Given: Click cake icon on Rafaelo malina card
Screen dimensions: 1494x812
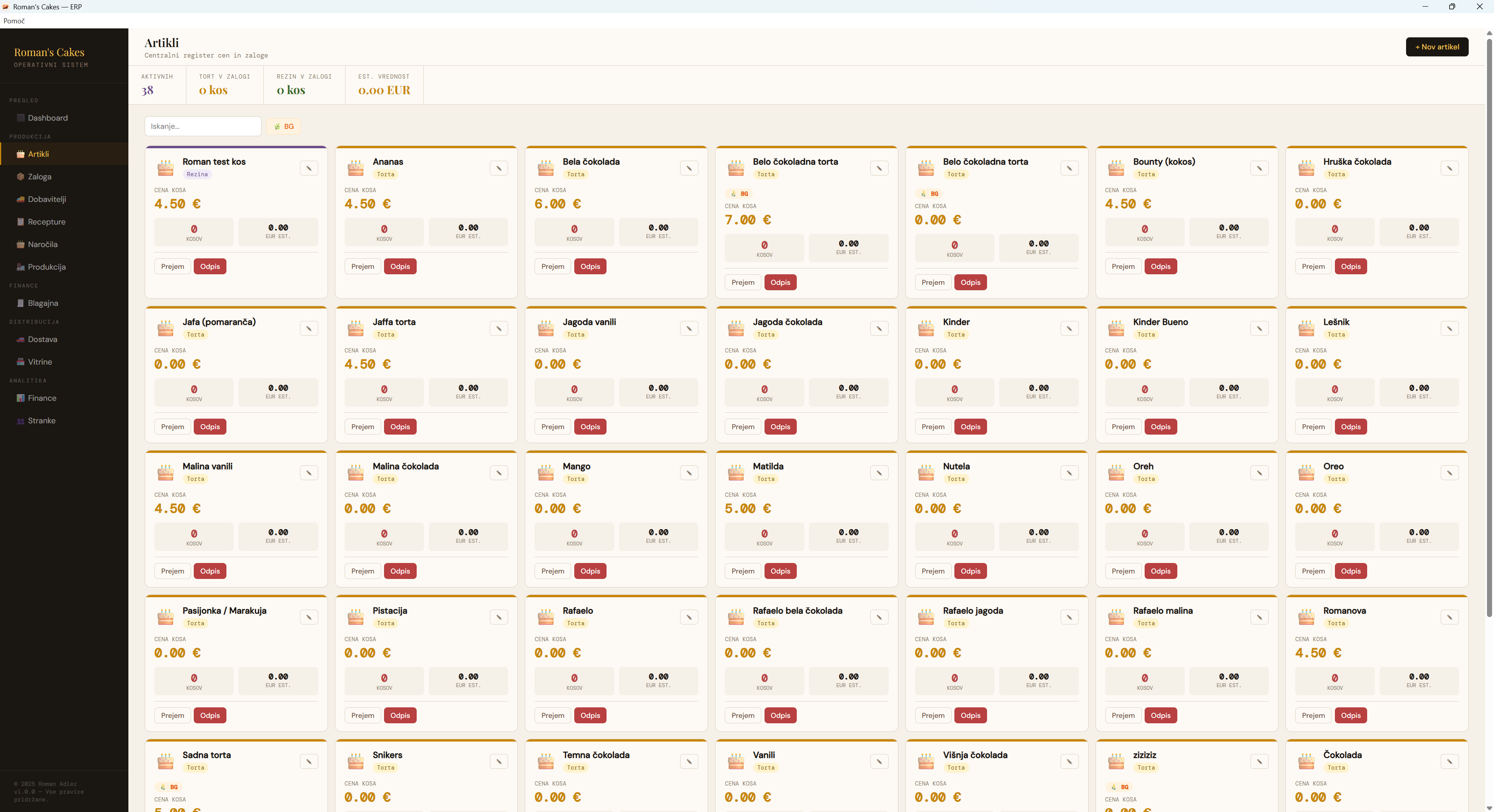Looking at the screenshot, I should [x=1117, y=617].
